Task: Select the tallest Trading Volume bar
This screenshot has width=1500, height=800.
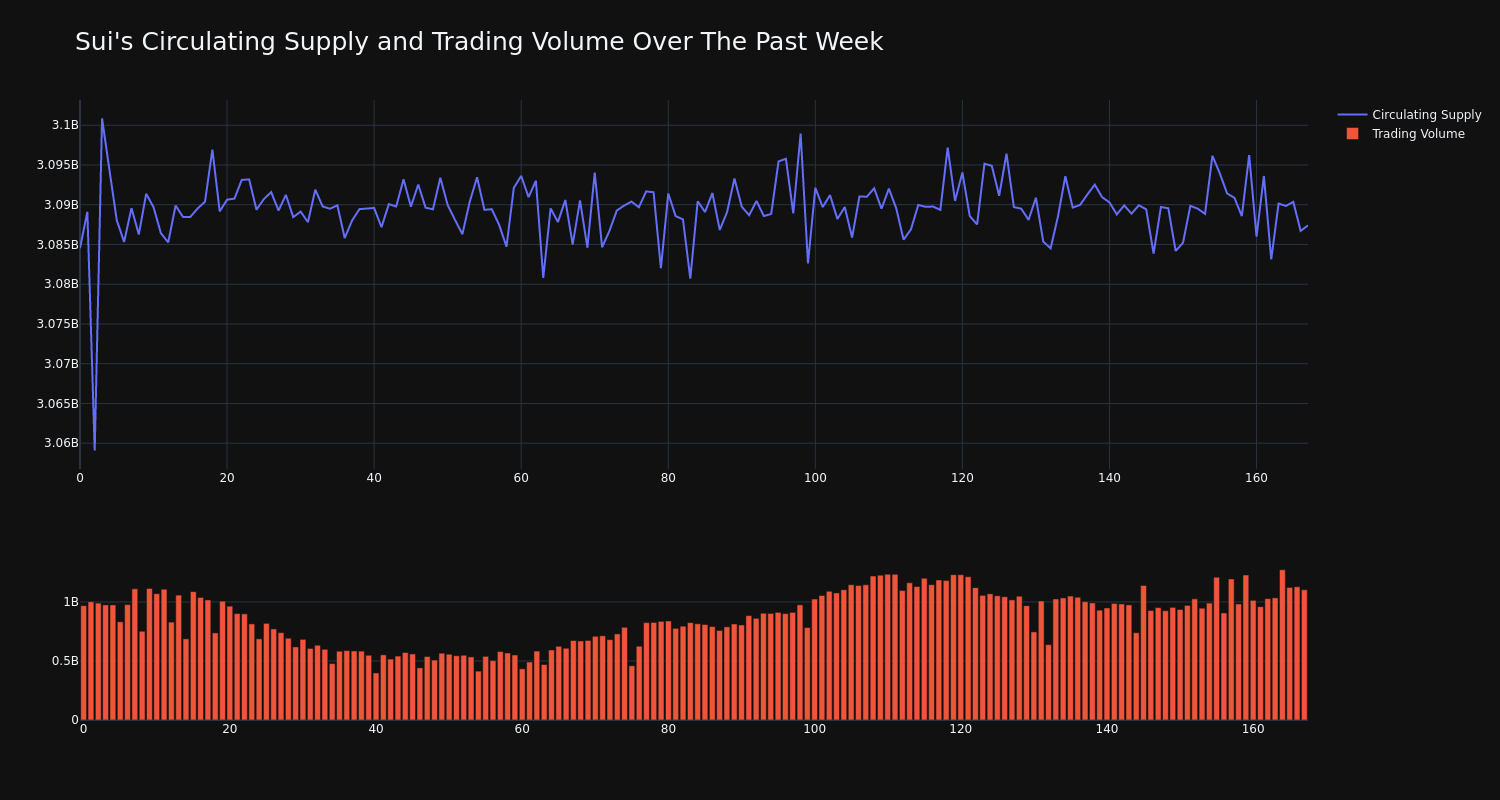Action: (1282, 645)
